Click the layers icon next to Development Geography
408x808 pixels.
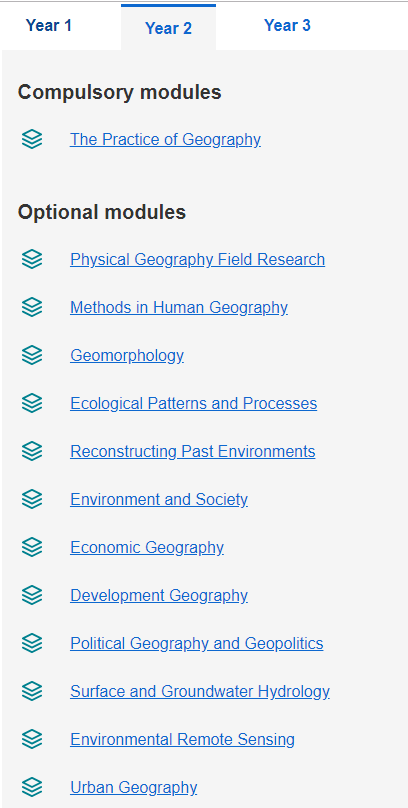(32, 595)
